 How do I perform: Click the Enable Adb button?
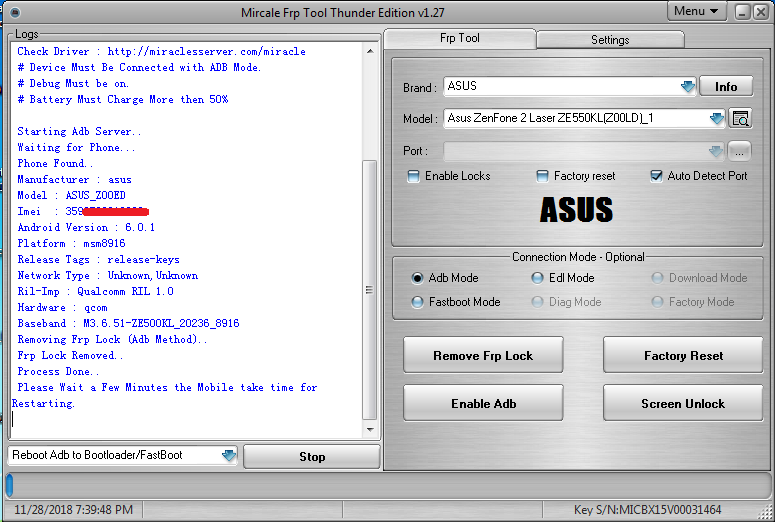pos(483,404)
